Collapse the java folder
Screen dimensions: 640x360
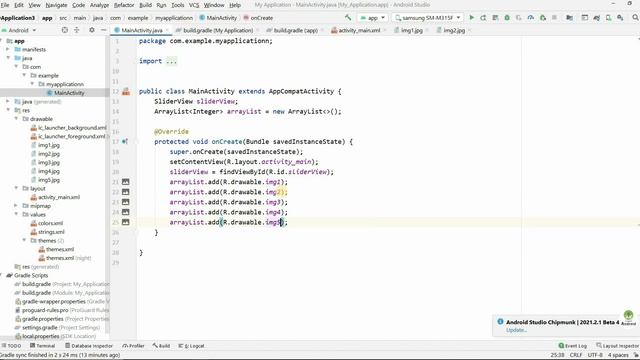pyautogui.click(x=8, y=58)
